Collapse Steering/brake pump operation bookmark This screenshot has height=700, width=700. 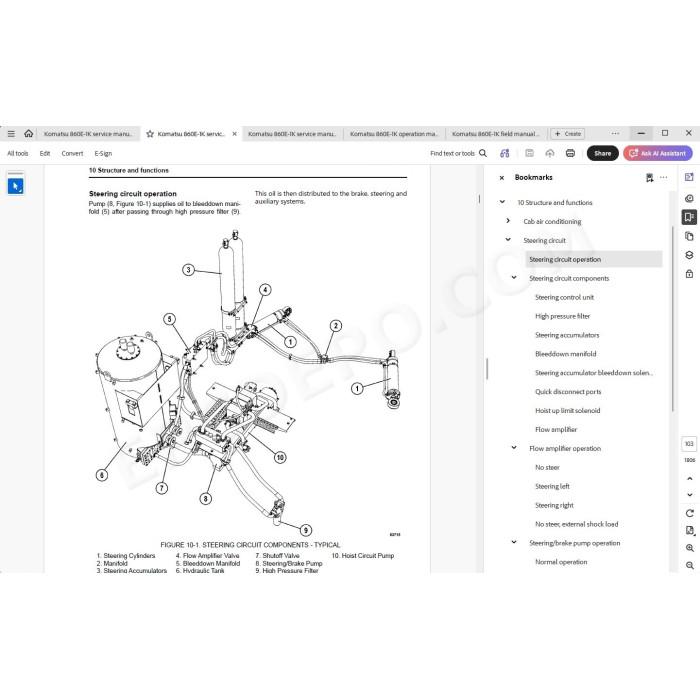point(514,542)
